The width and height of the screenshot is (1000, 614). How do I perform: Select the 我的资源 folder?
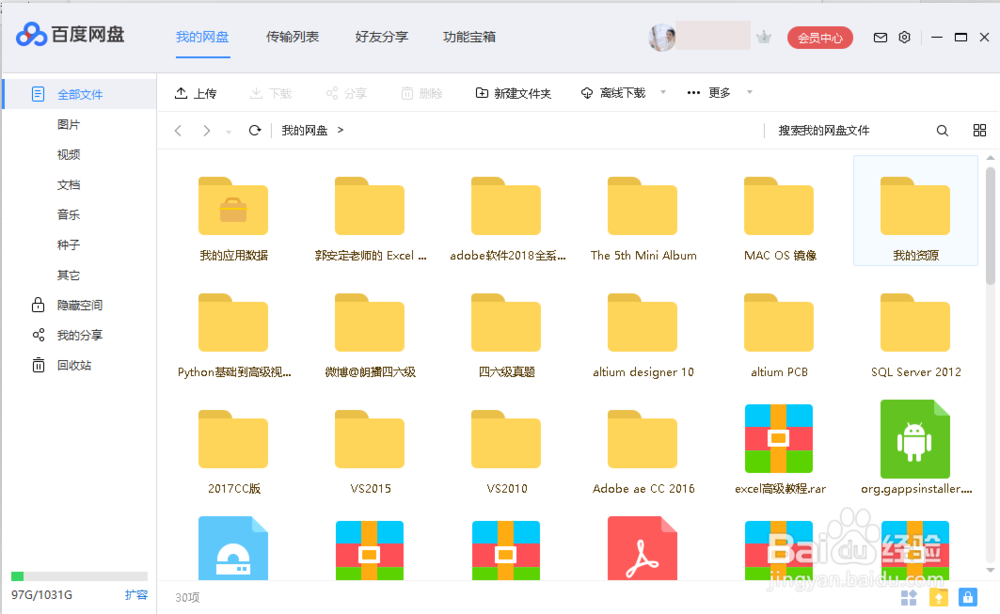click(x=915, y=211)
